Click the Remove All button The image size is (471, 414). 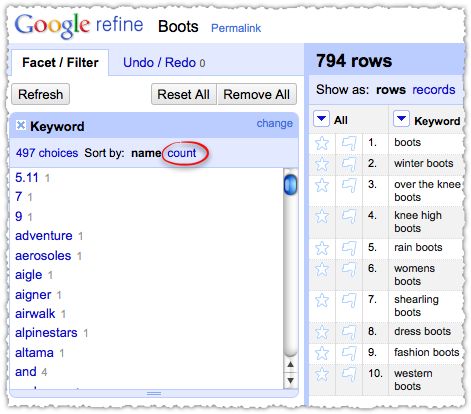point(257,94)
